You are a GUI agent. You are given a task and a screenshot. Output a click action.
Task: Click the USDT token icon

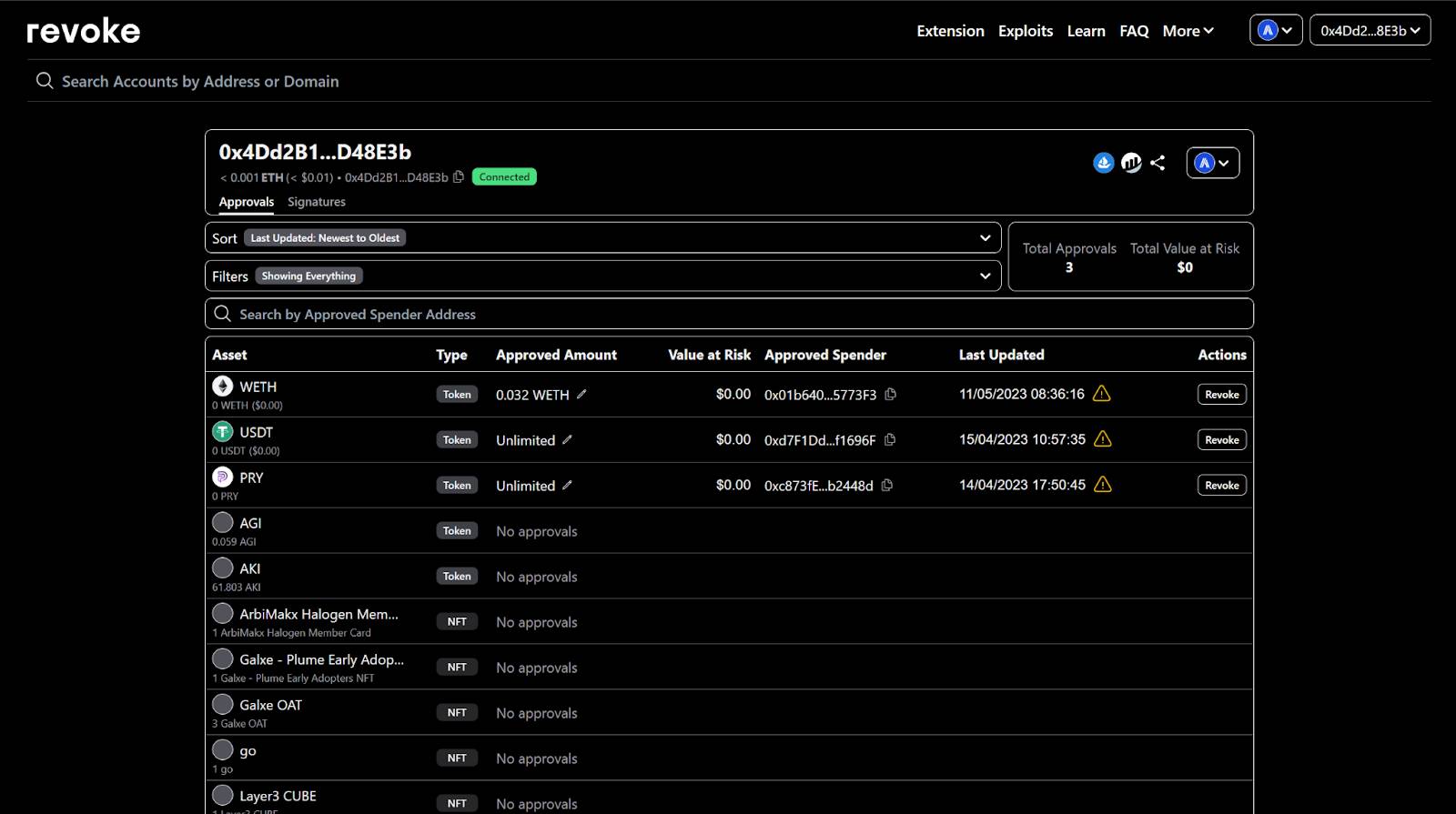(223, 431)
